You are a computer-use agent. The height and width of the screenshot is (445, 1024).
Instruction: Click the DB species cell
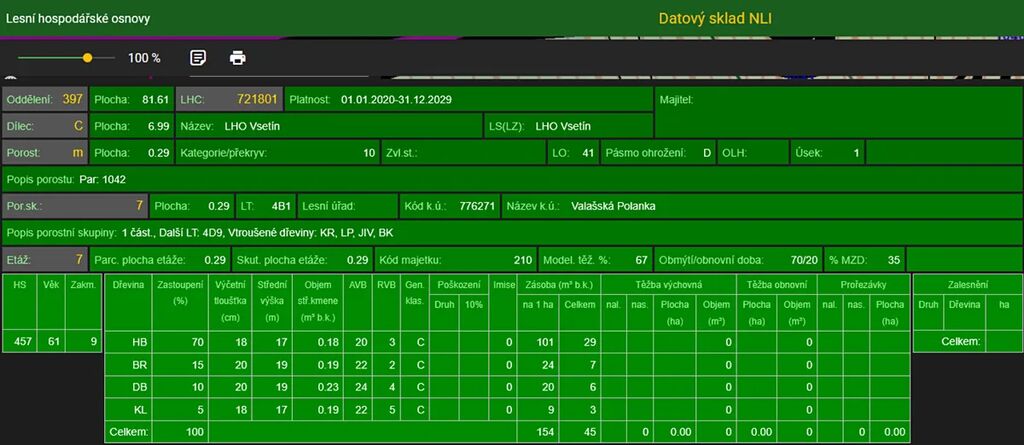[x=140, y=386]
